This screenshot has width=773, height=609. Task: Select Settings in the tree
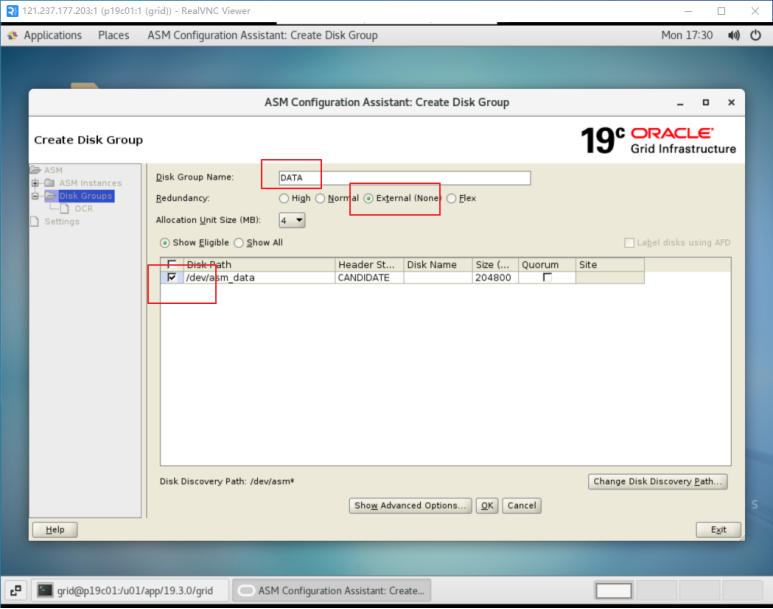pyautogui.click(x=62, y=221)
